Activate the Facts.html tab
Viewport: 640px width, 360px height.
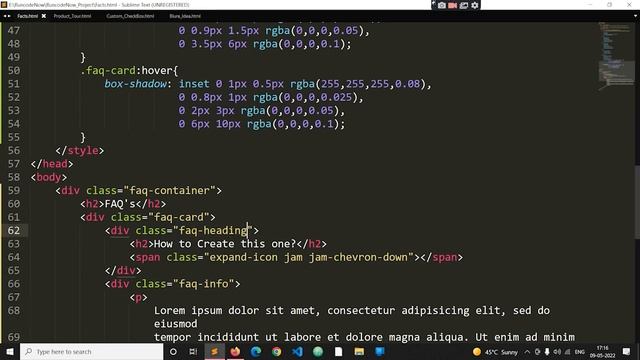(x=27, y=16)
